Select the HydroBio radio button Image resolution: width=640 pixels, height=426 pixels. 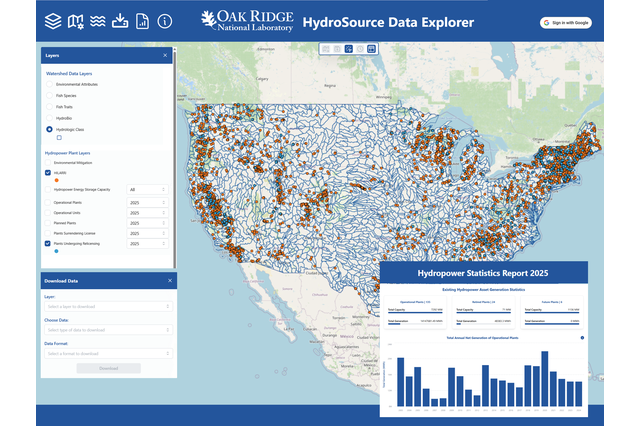tap(49, 118)
